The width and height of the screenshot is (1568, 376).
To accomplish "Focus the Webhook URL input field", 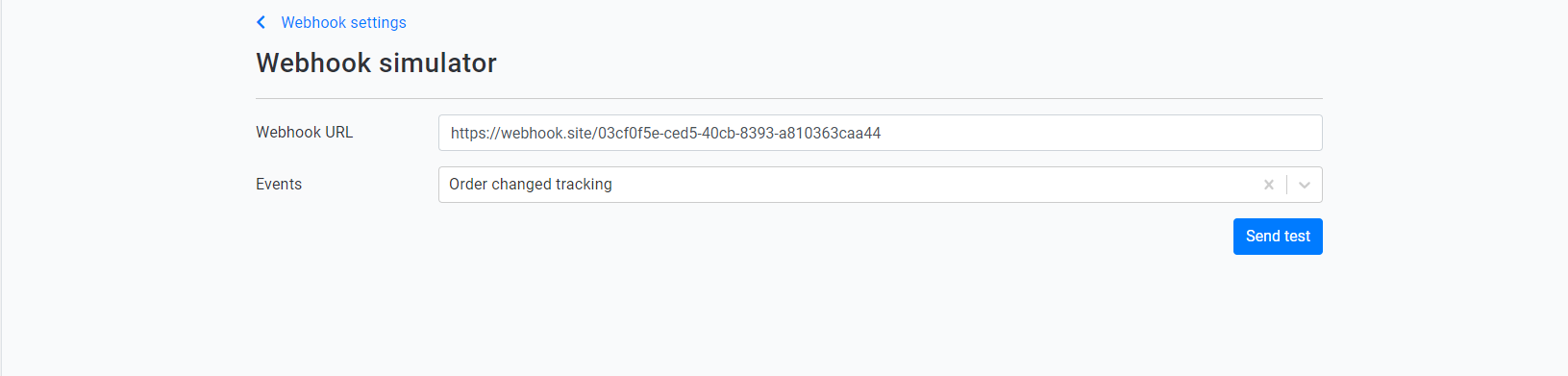I will pyautogui.click(x=880, y=133).
